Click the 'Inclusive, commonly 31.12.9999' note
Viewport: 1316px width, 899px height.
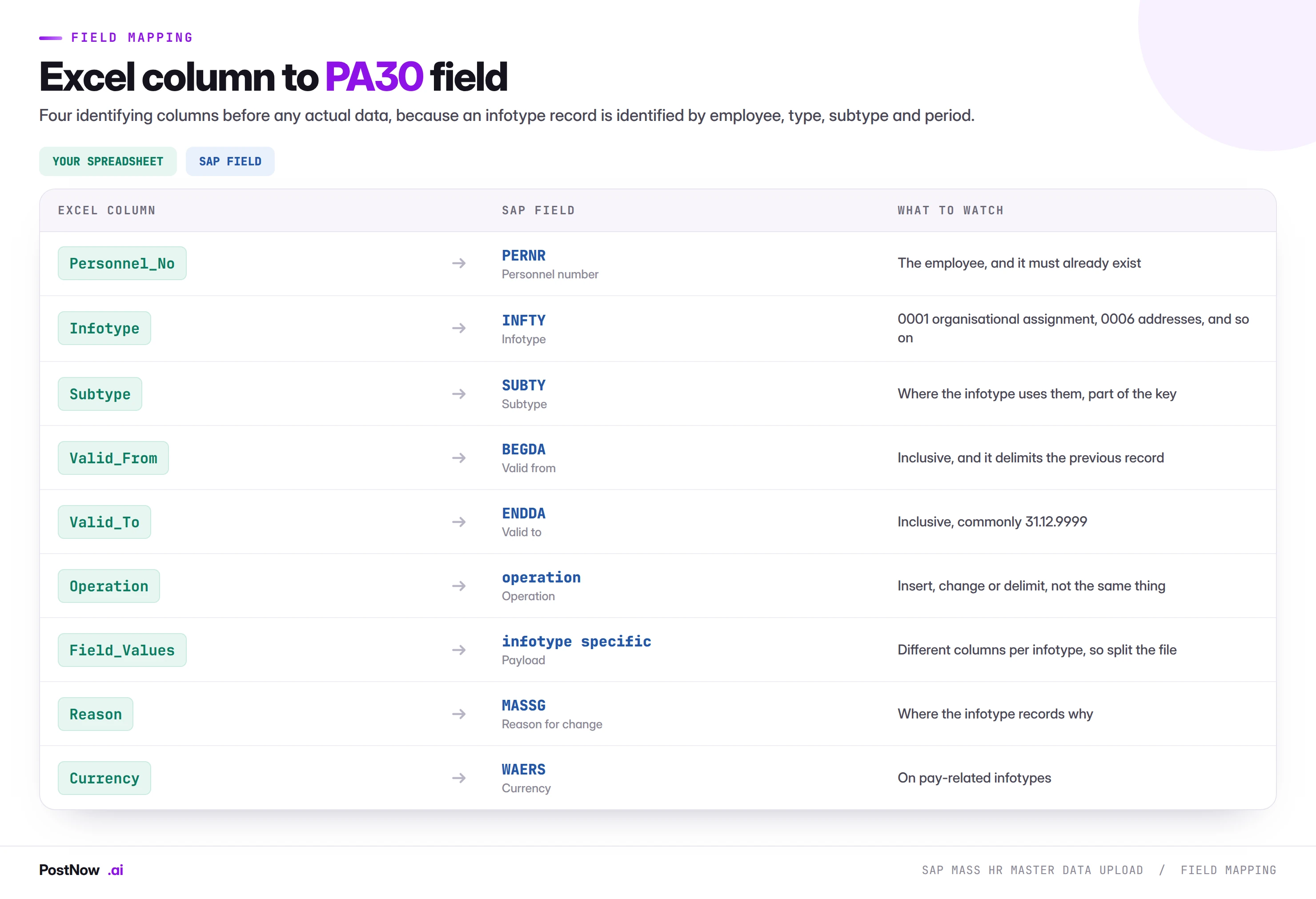[992, 522]
